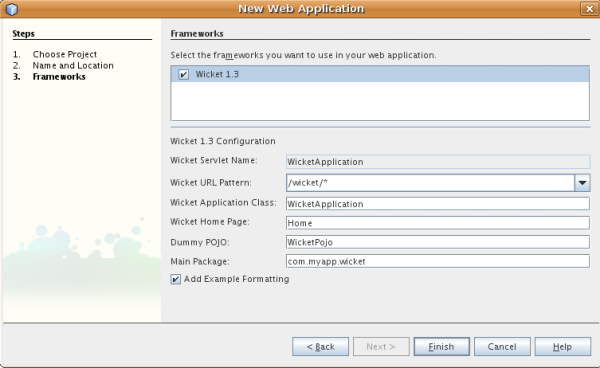
Task: Select the Wicket Servlet Name field
Action: (438, 162)
